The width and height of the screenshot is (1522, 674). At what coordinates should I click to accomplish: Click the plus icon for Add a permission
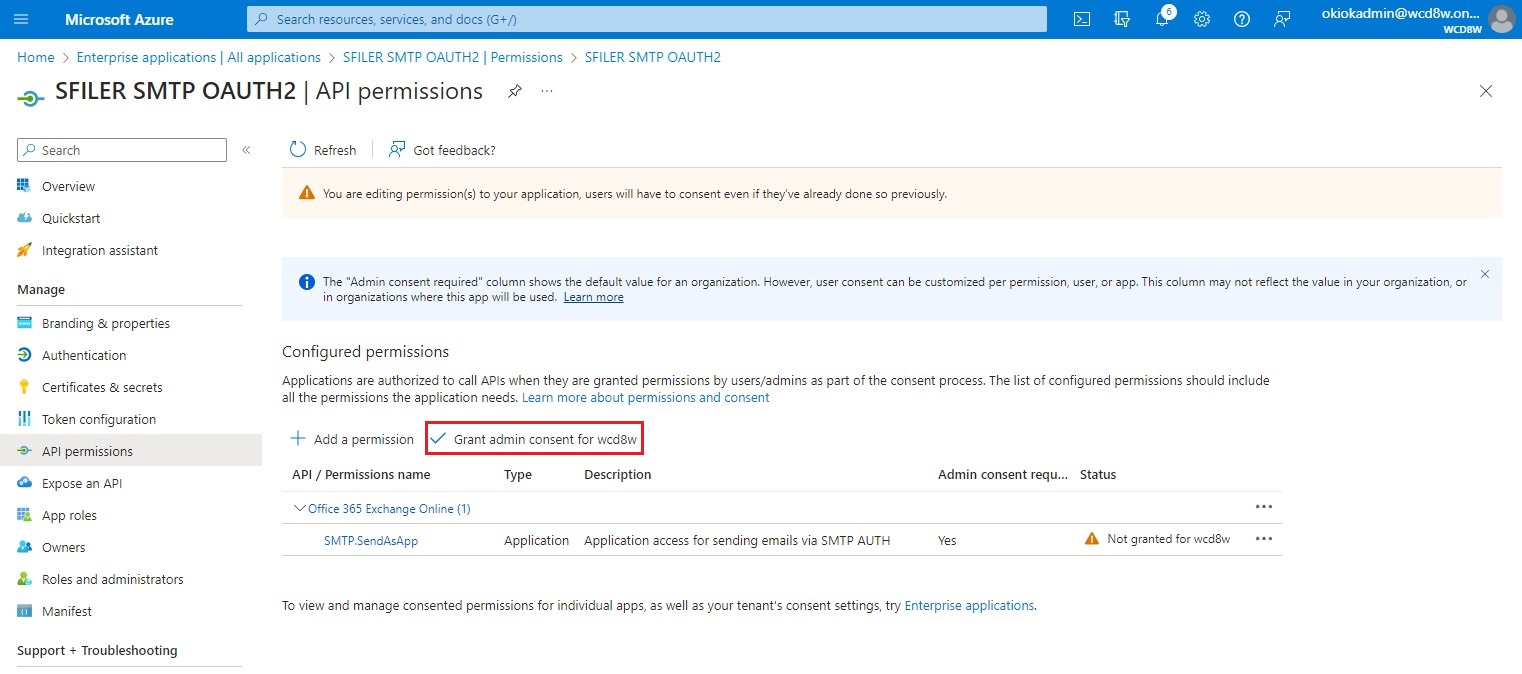coord(298,439)
